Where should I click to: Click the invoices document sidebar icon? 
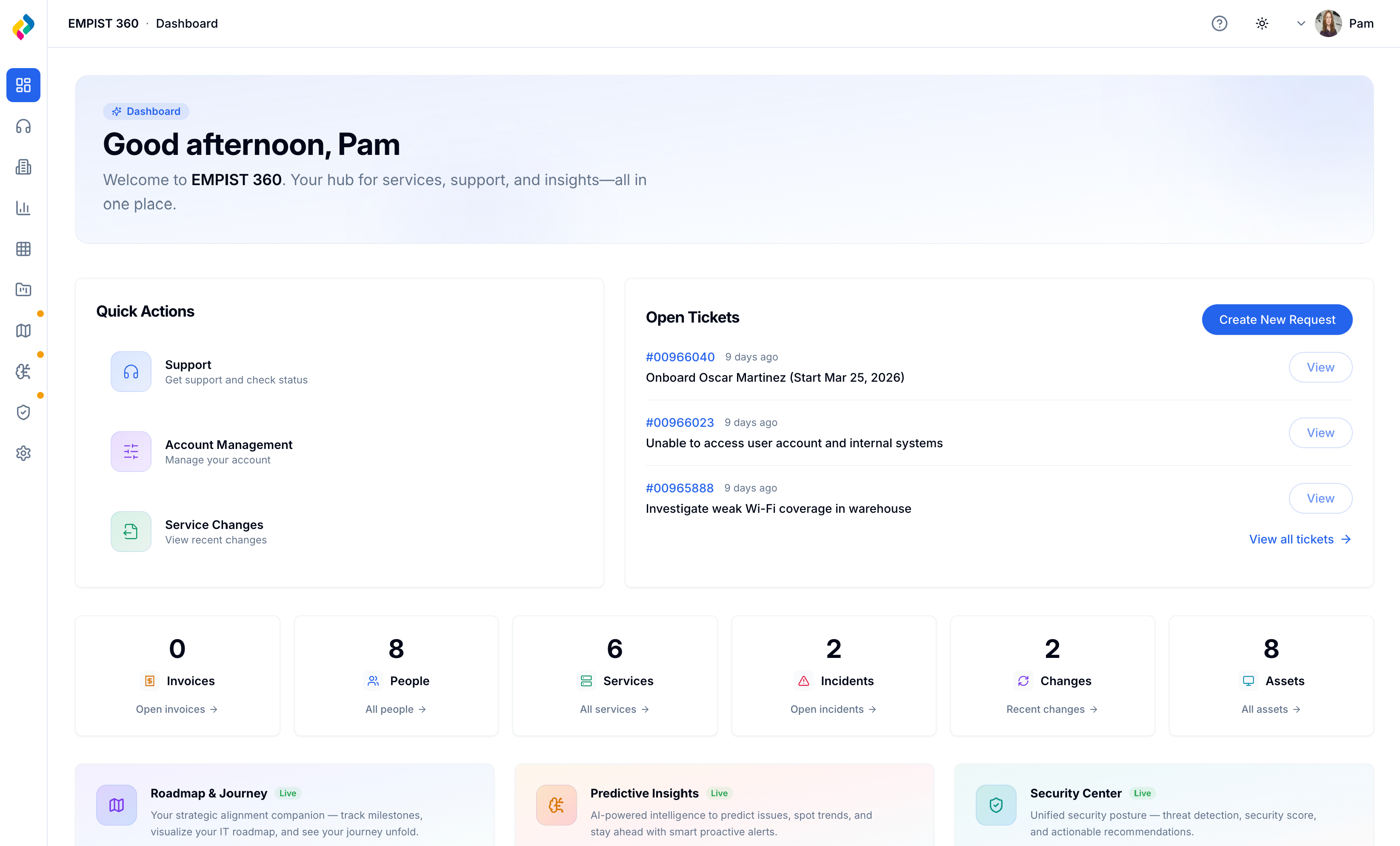tap(23, 167)
